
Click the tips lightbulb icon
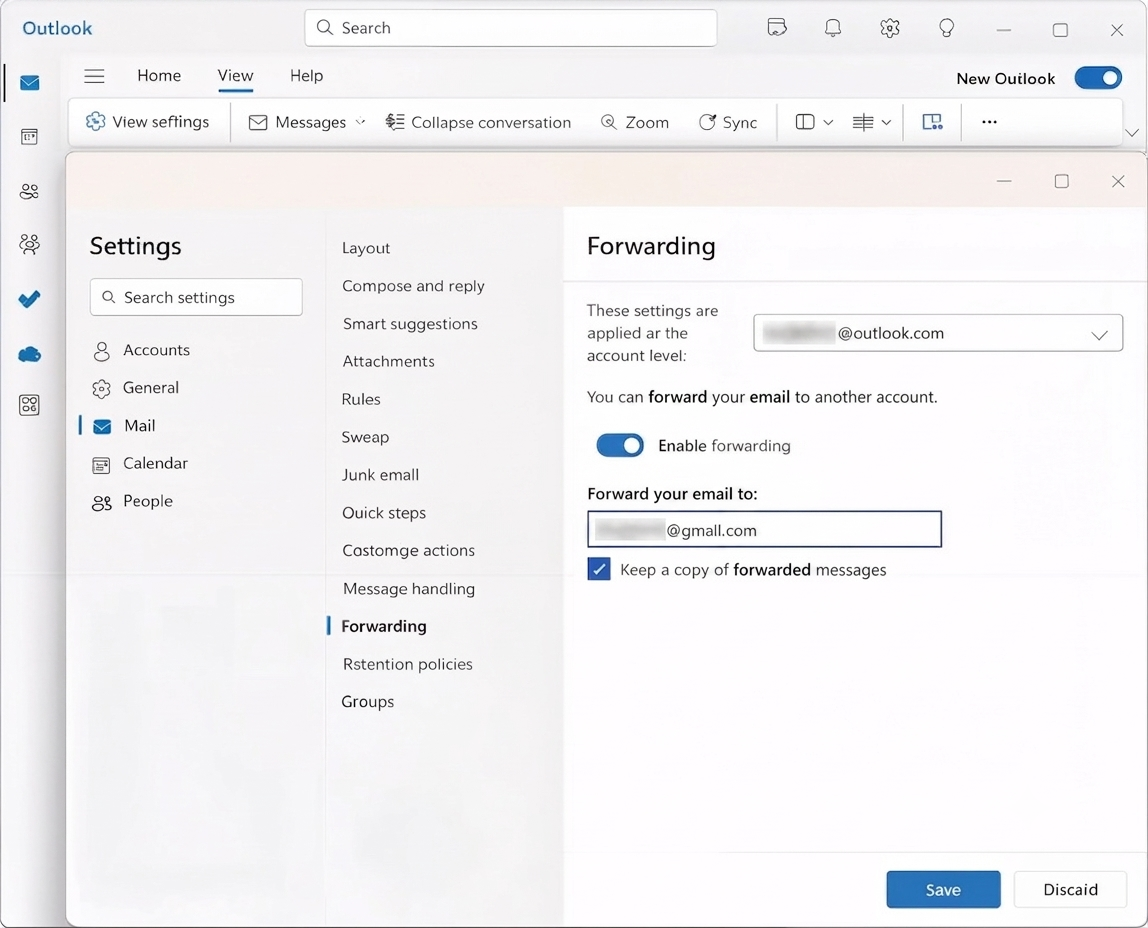pos(947,29)
